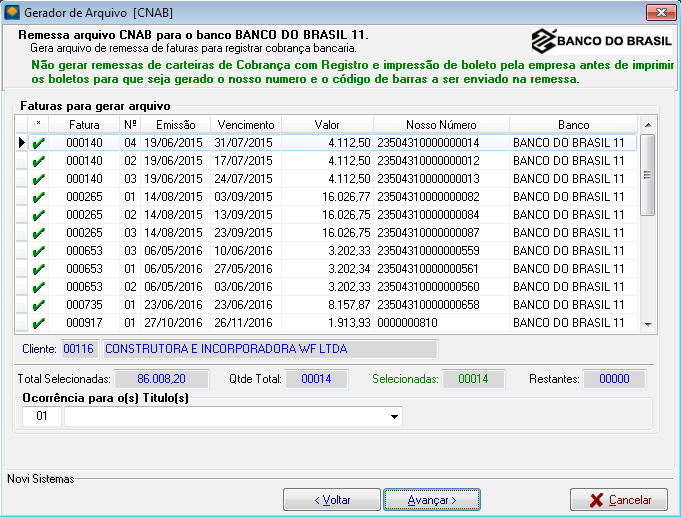
Task: Uncheck green checkmark for nosso número 23504310000000013
Action: click(39, 179)
